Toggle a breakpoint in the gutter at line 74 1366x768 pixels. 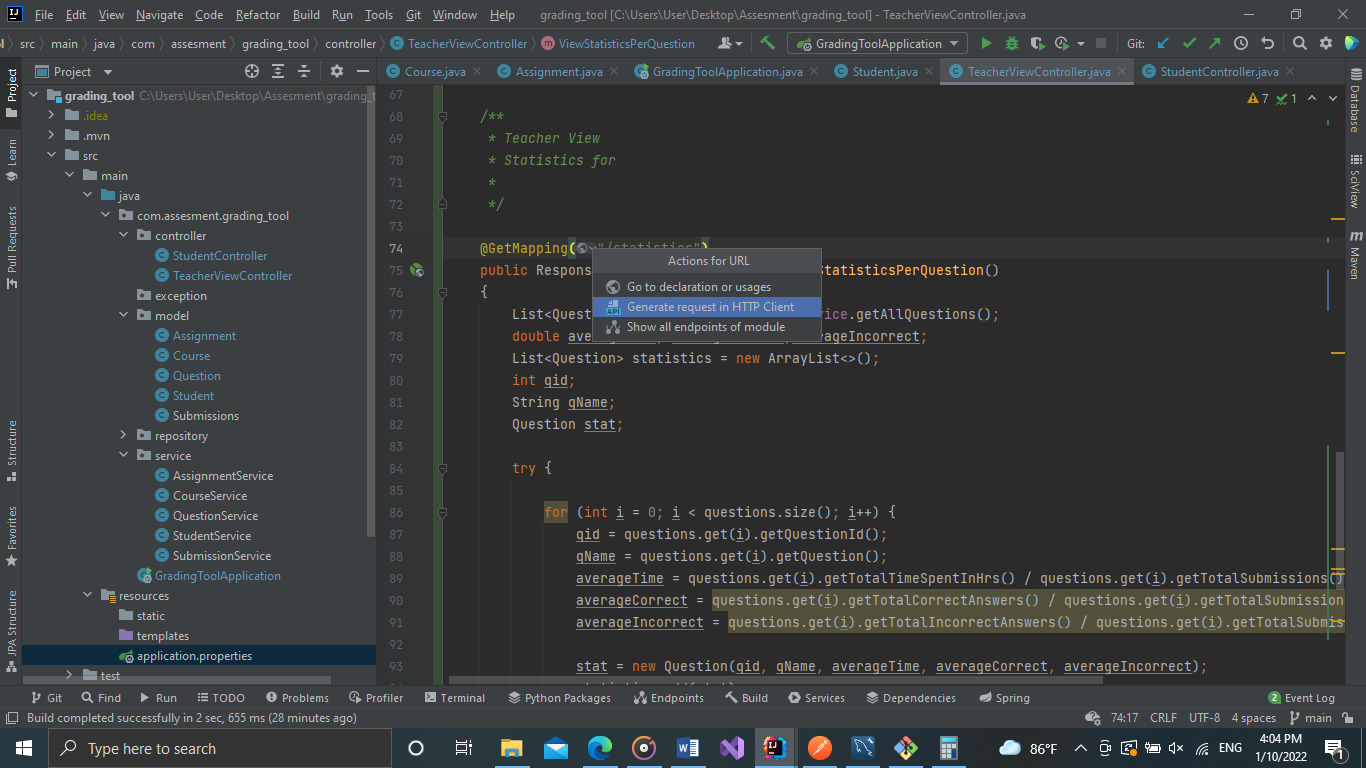click(417, 248)
